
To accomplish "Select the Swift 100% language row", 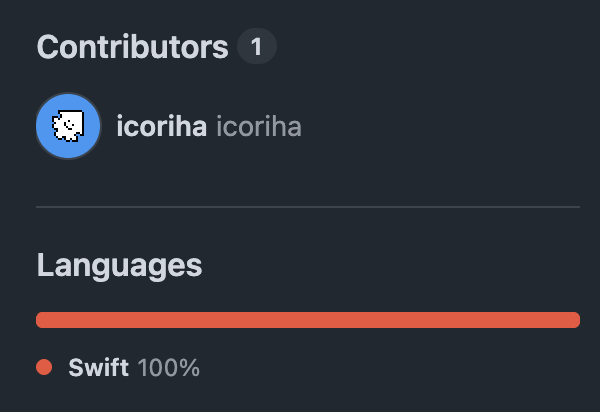I will (118, 368).
